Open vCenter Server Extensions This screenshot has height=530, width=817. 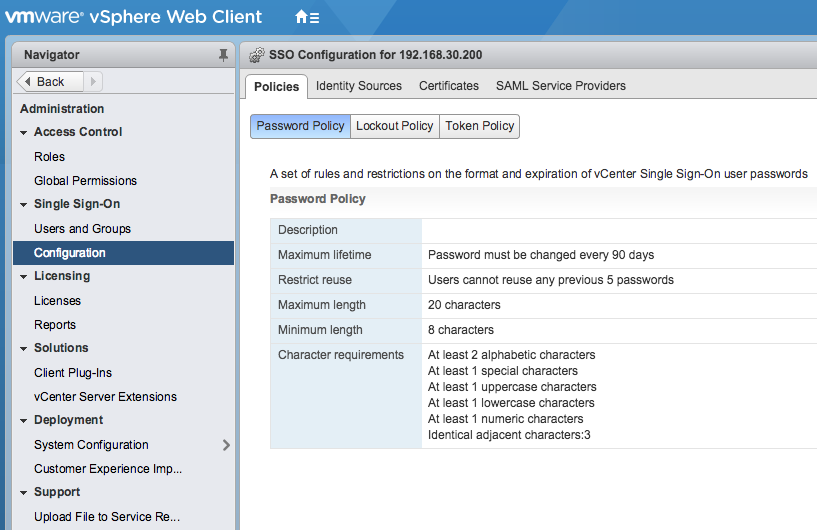coord(105,397)
